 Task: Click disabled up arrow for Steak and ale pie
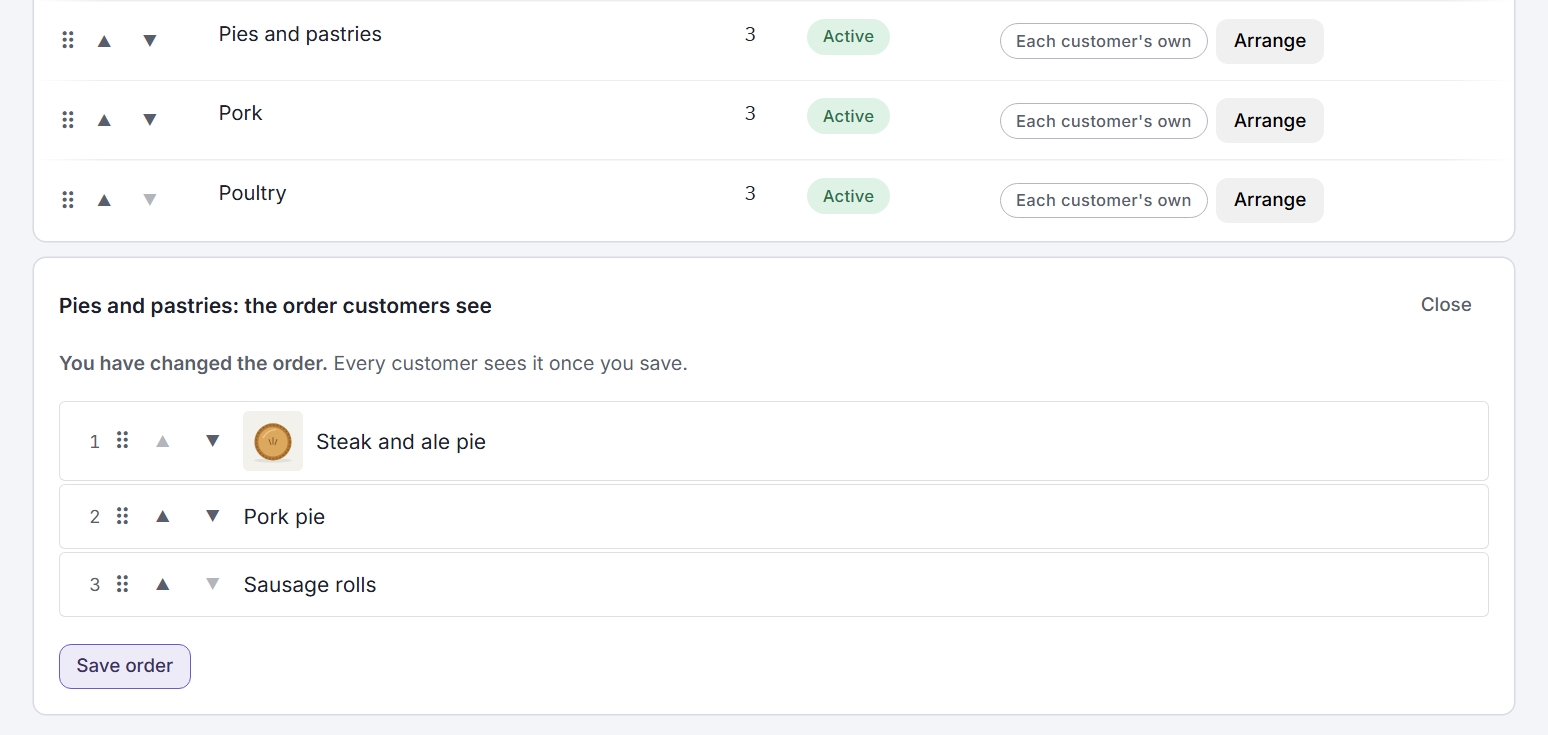click(x=163, y=441)
